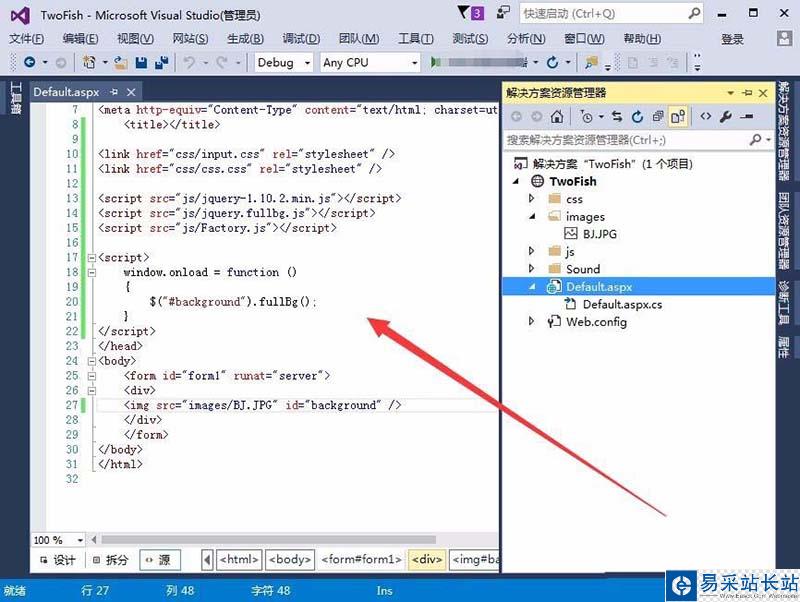
Task: Click the Undo toolbar icon
Action: click(x=189, y=62)
